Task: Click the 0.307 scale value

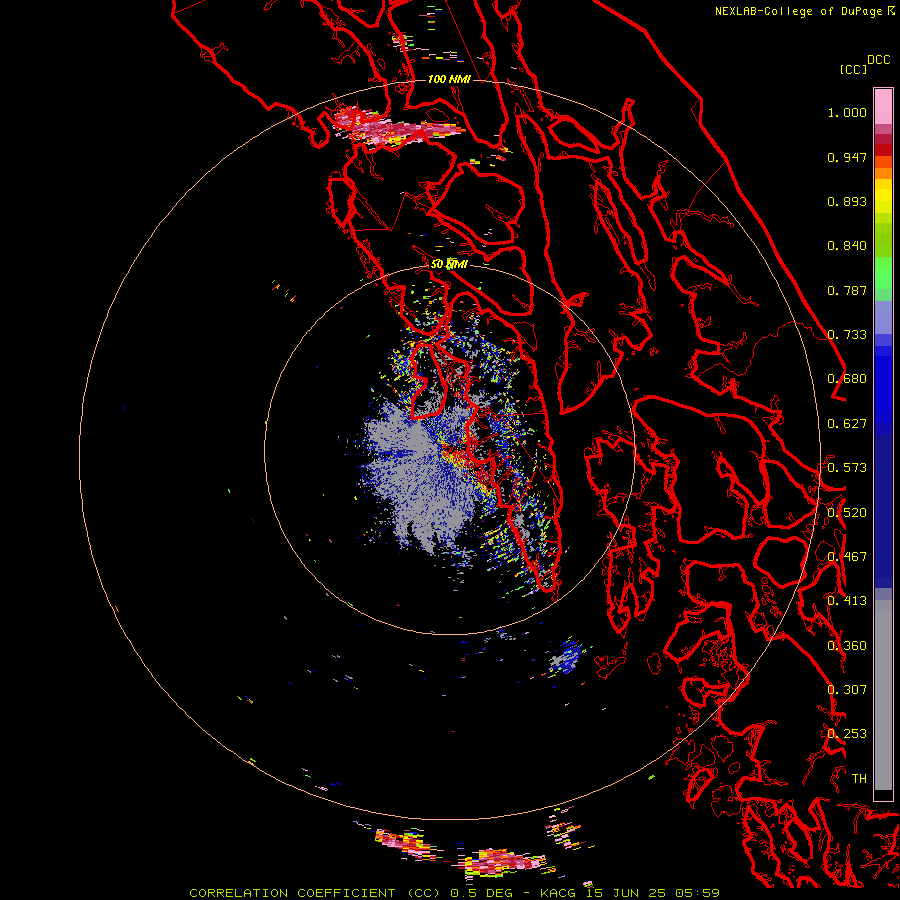Action: [x=847, y=690]
